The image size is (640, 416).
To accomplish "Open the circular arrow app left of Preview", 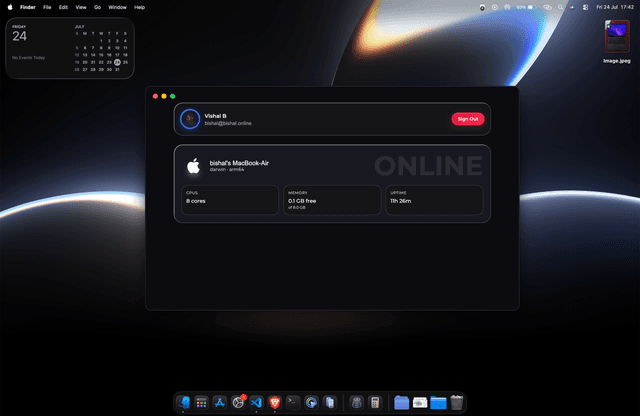I will [311, 403].
